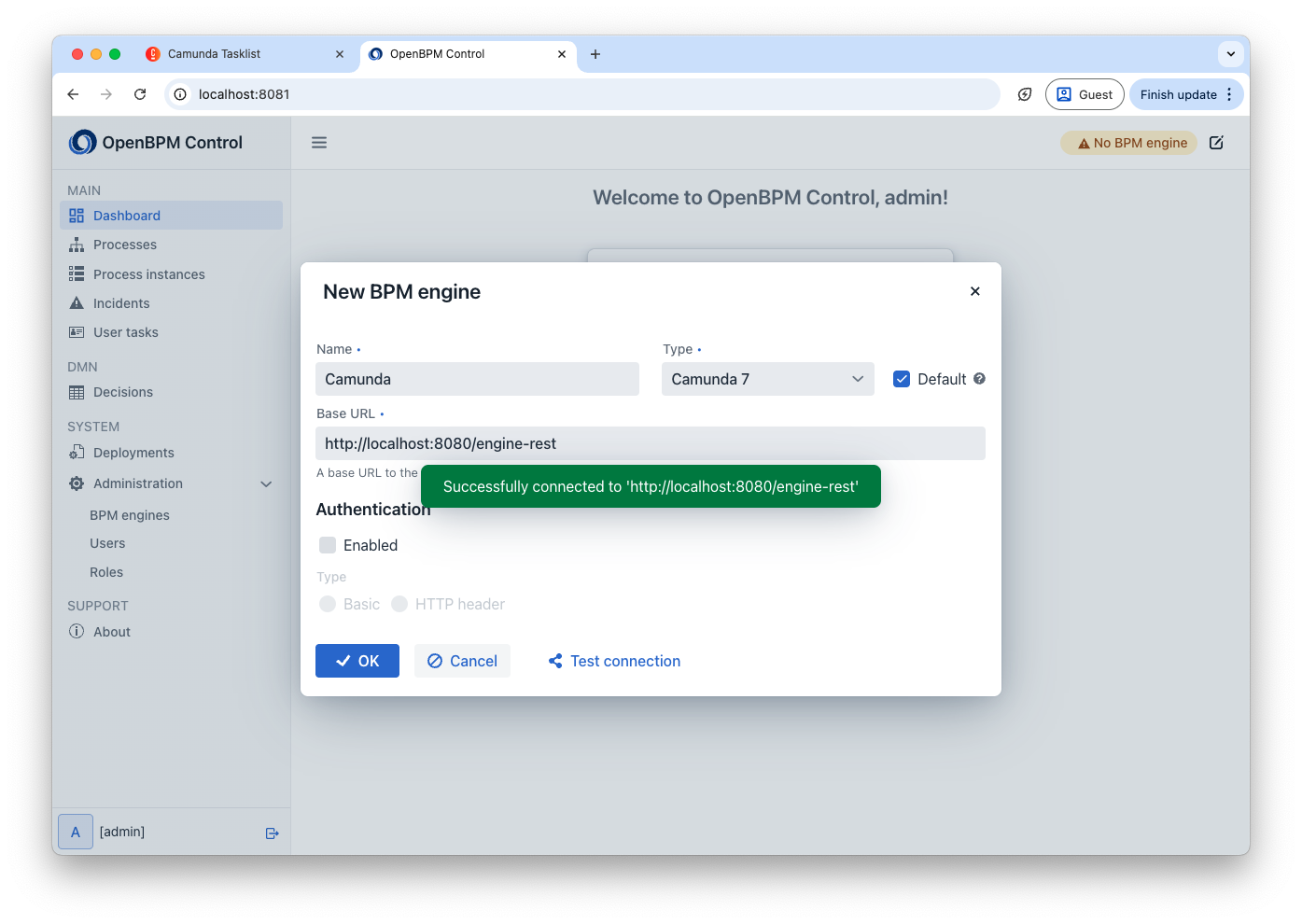Click the logout icon next to [admin]

272,833
